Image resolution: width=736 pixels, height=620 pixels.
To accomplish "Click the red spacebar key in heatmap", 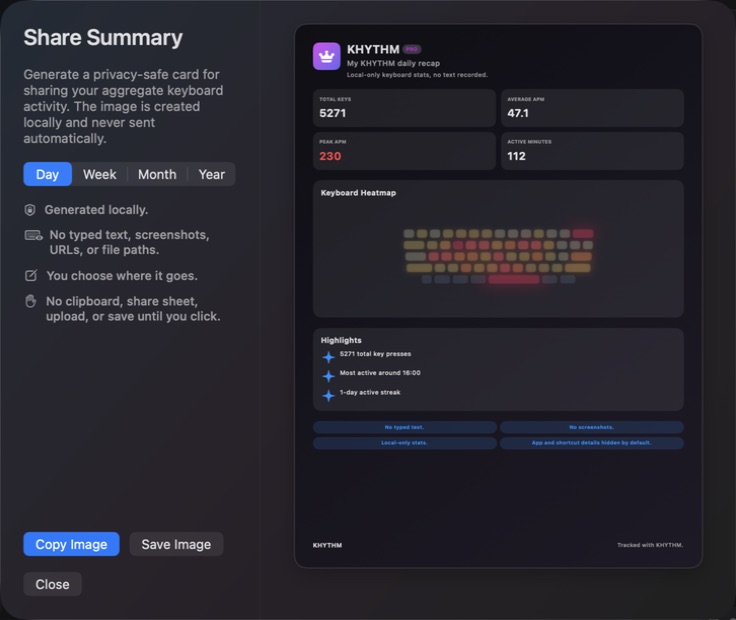I will (x=514, y=280).
